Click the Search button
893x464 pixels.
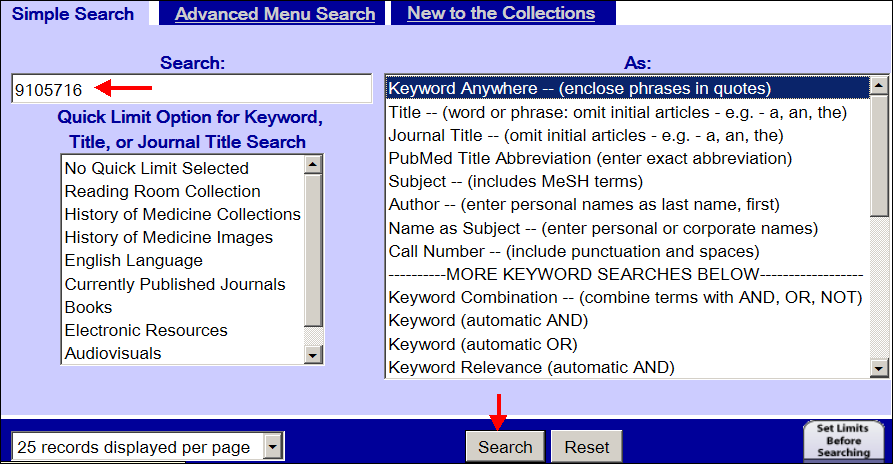(x=505, y=447)
